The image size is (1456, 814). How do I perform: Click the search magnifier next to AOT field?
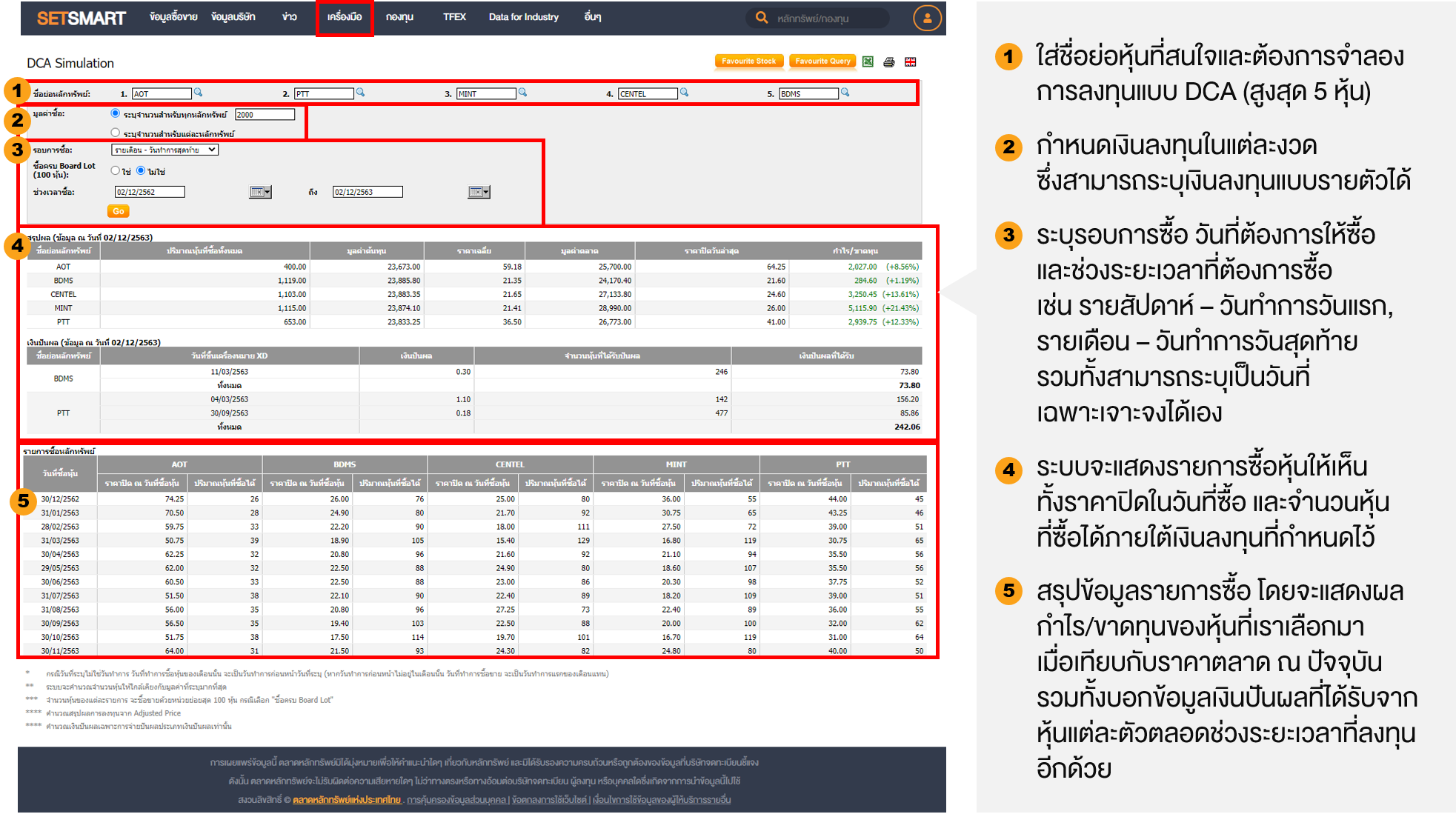point(198,93)
